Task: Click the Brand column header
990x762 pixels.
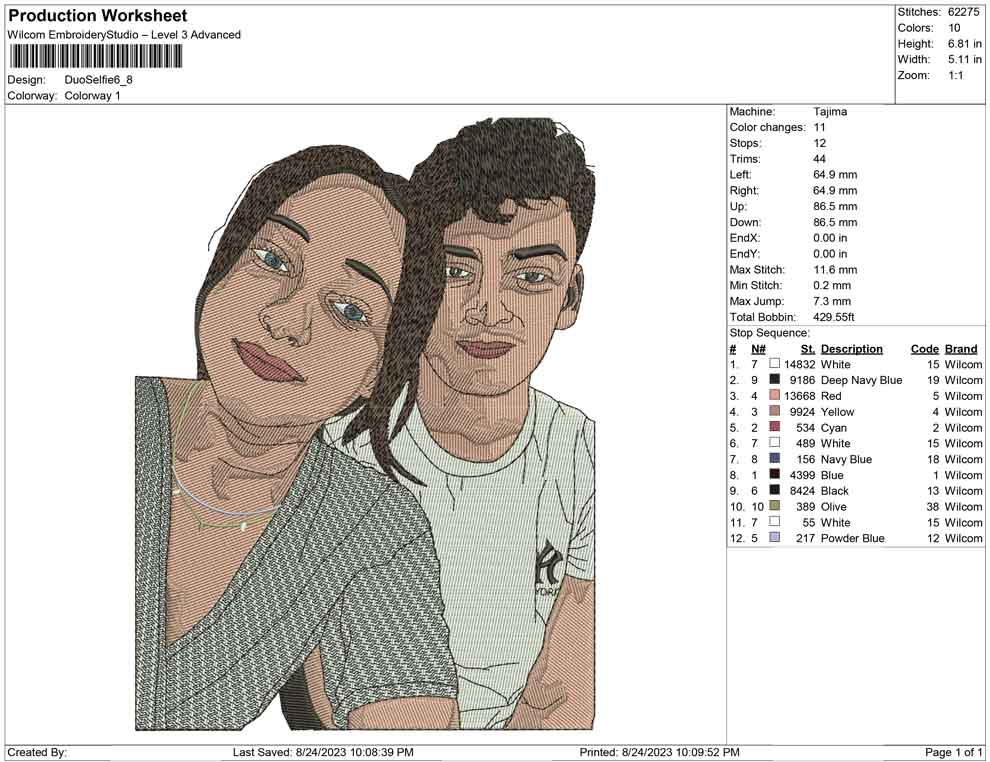Action: click(961, 348)
